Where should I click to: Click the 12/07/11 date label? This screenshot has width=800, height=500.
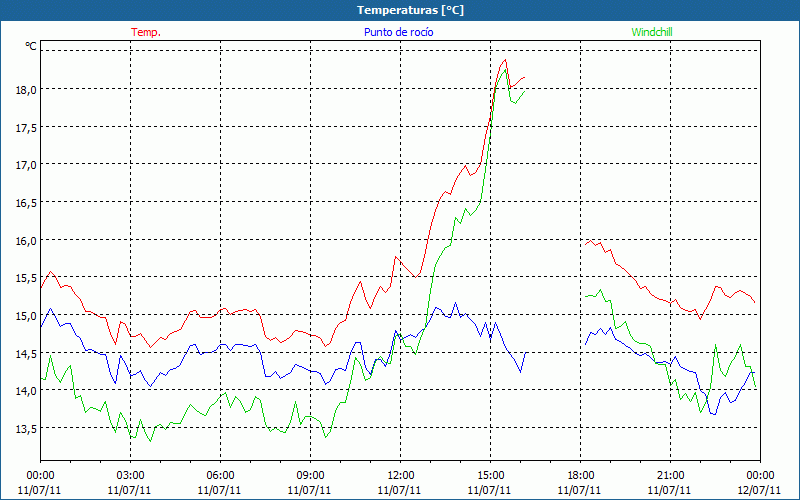click(x=759, y=490)
